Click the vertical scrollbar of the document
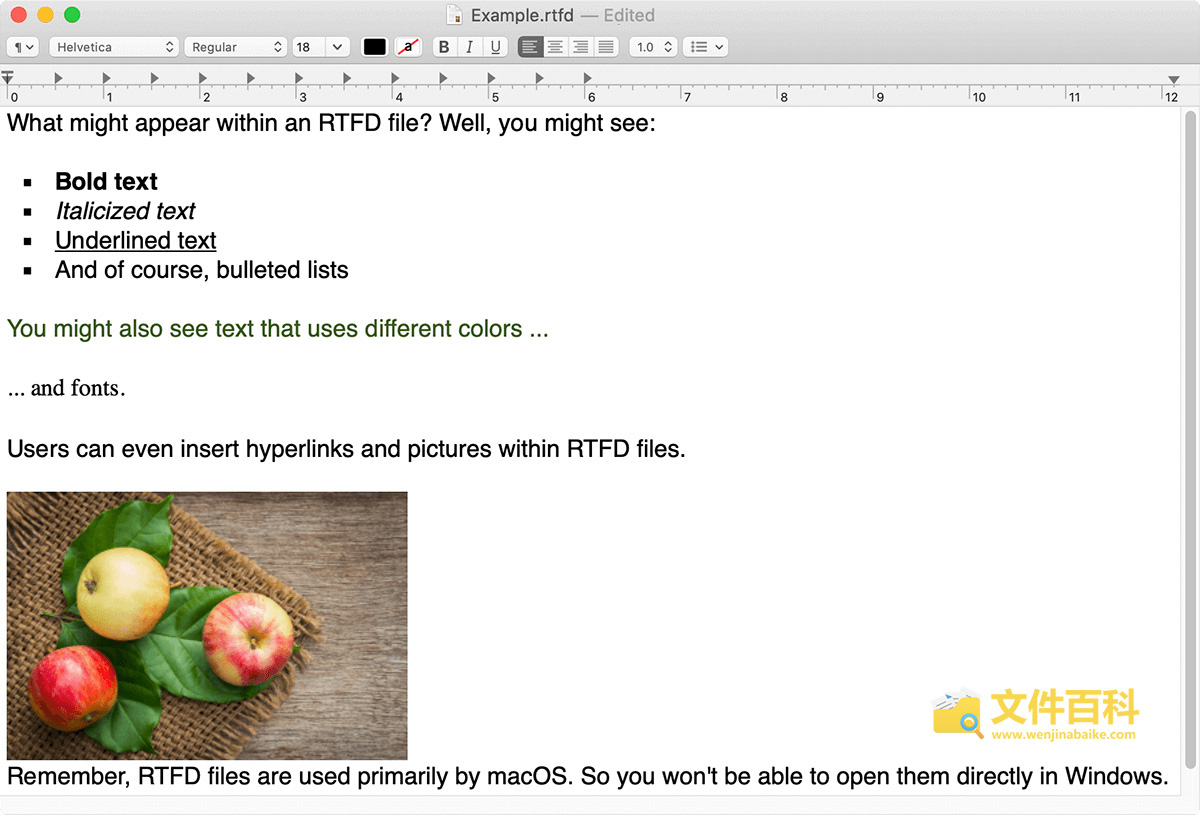Viewport: 1200px width, 815px height. coord(1190,440)
